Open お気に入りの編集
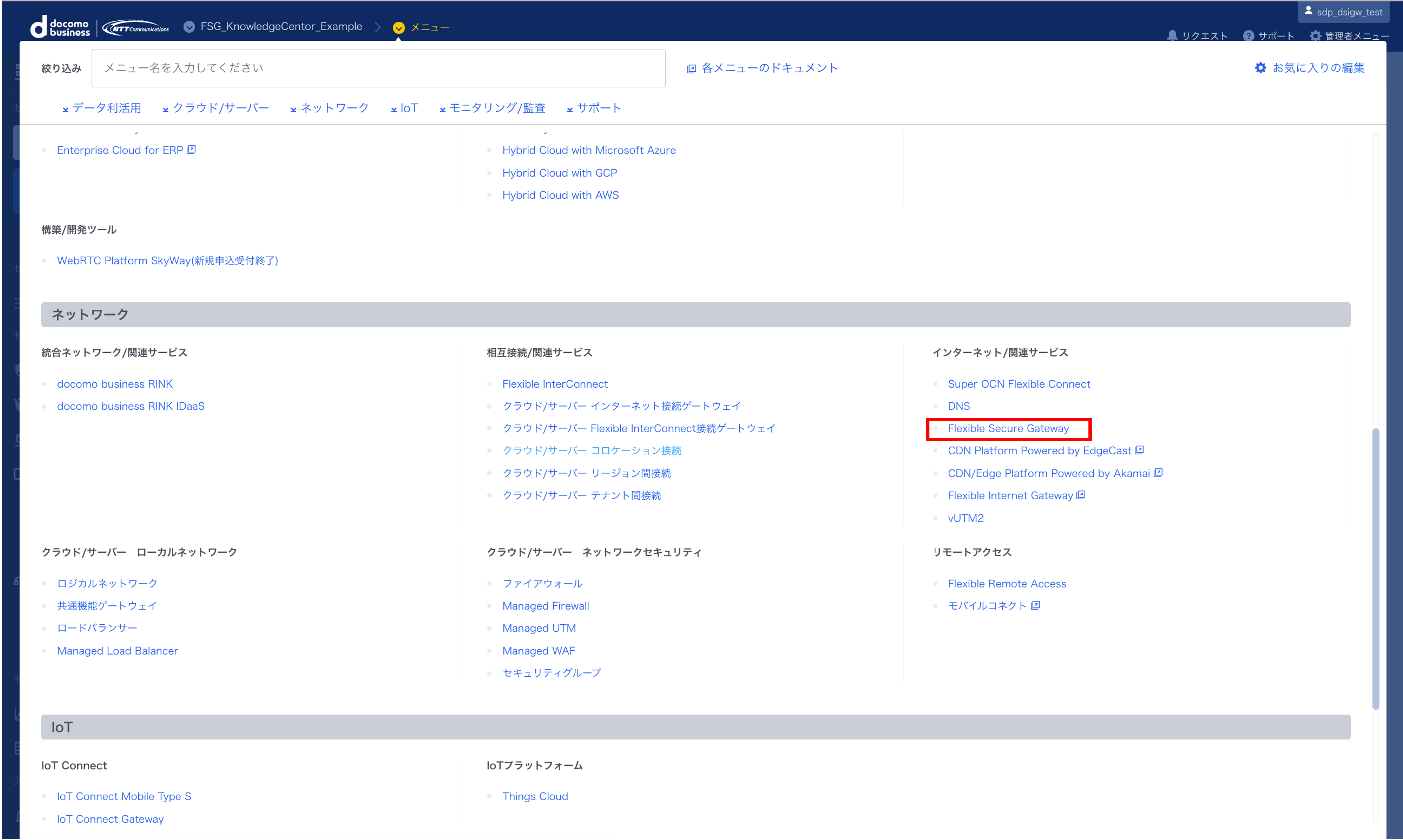This screenshot has width=1403, height=840. [1309, 68]
